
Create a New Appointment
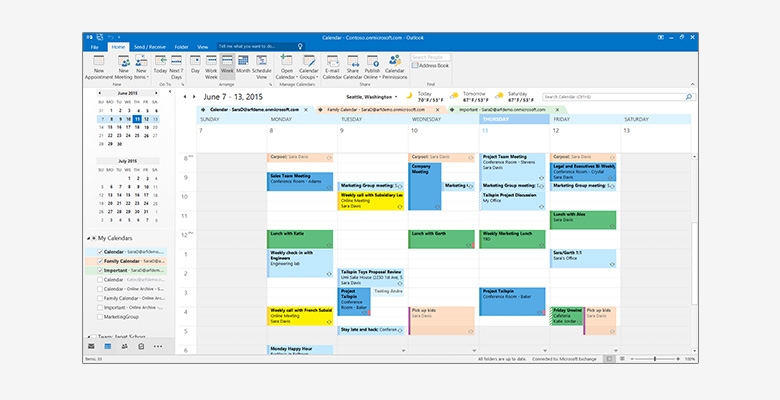[98, 67]
